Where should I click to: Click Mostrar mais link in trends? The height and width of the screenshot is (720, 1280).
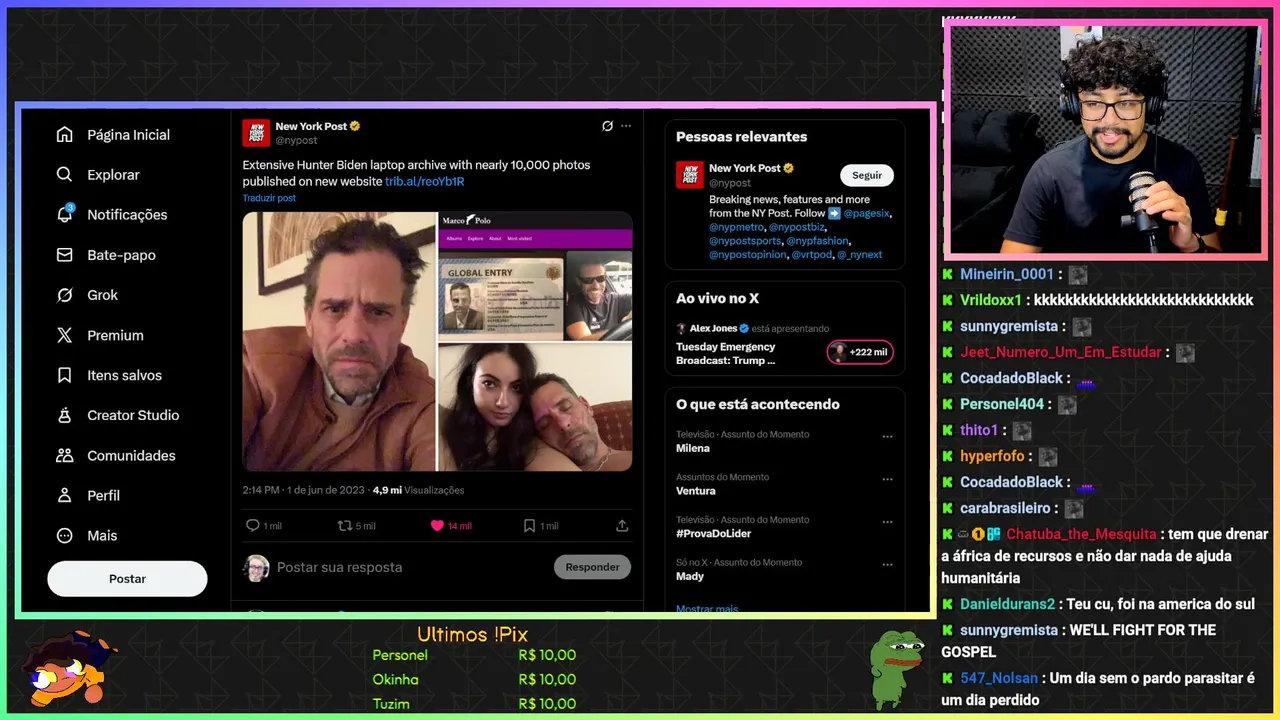pyautogui.click(x=707, y=609)
